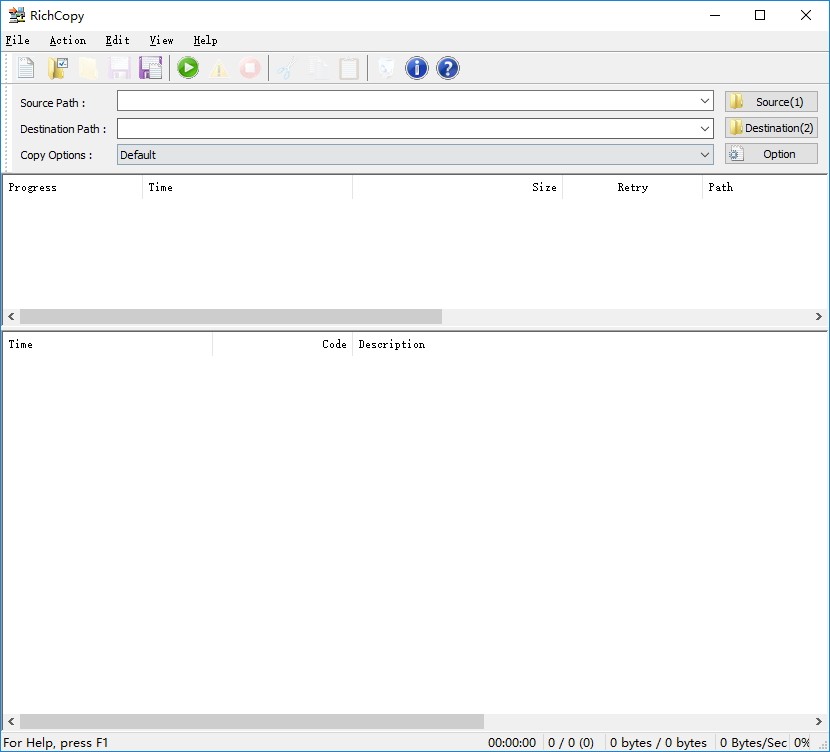Start copy with the green play button
Viewport: 830px width, 752px height.
pos(188,68)
